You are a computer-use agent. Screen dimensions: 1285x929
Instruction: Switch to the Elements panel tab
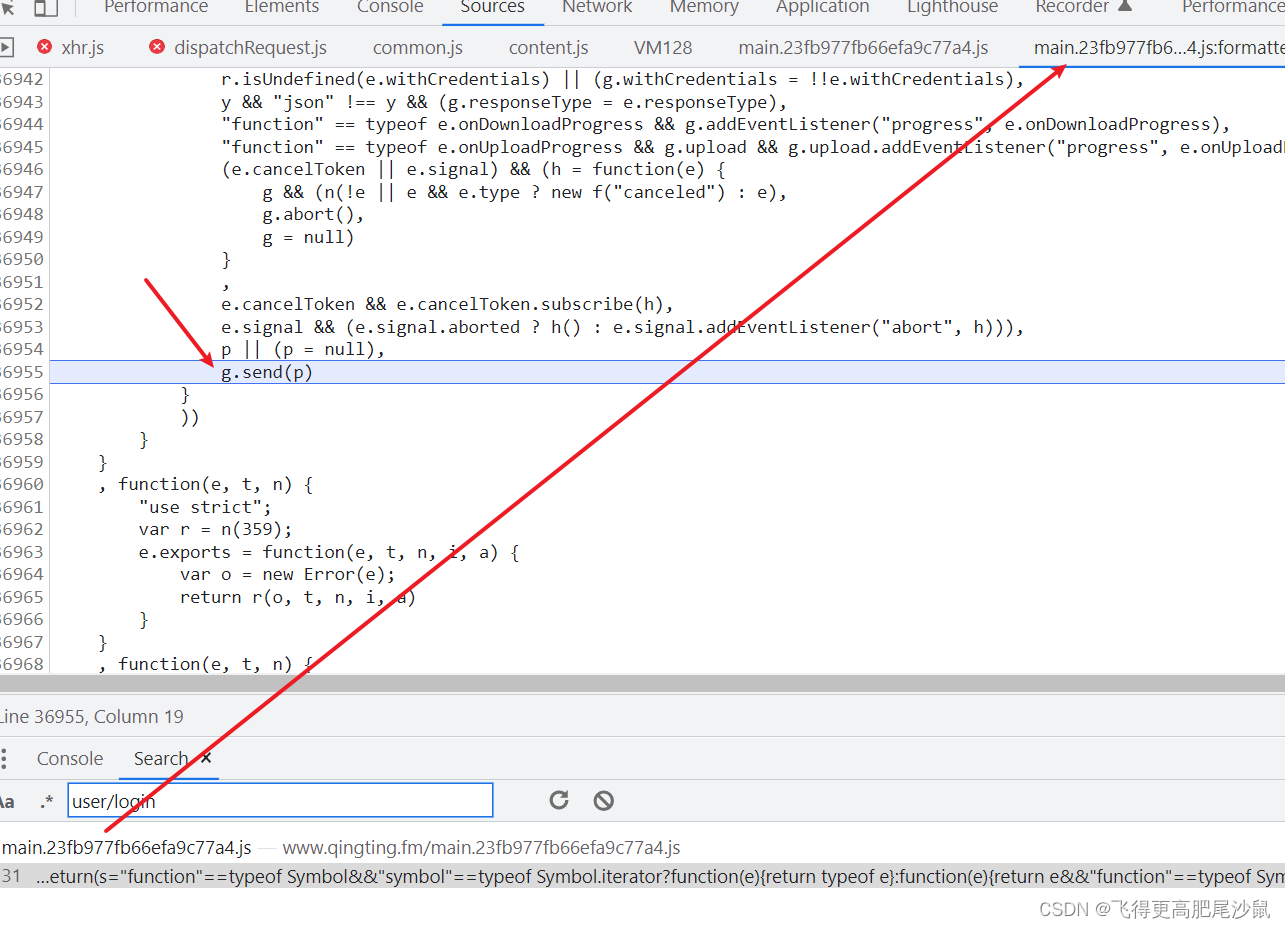point(282,7)
